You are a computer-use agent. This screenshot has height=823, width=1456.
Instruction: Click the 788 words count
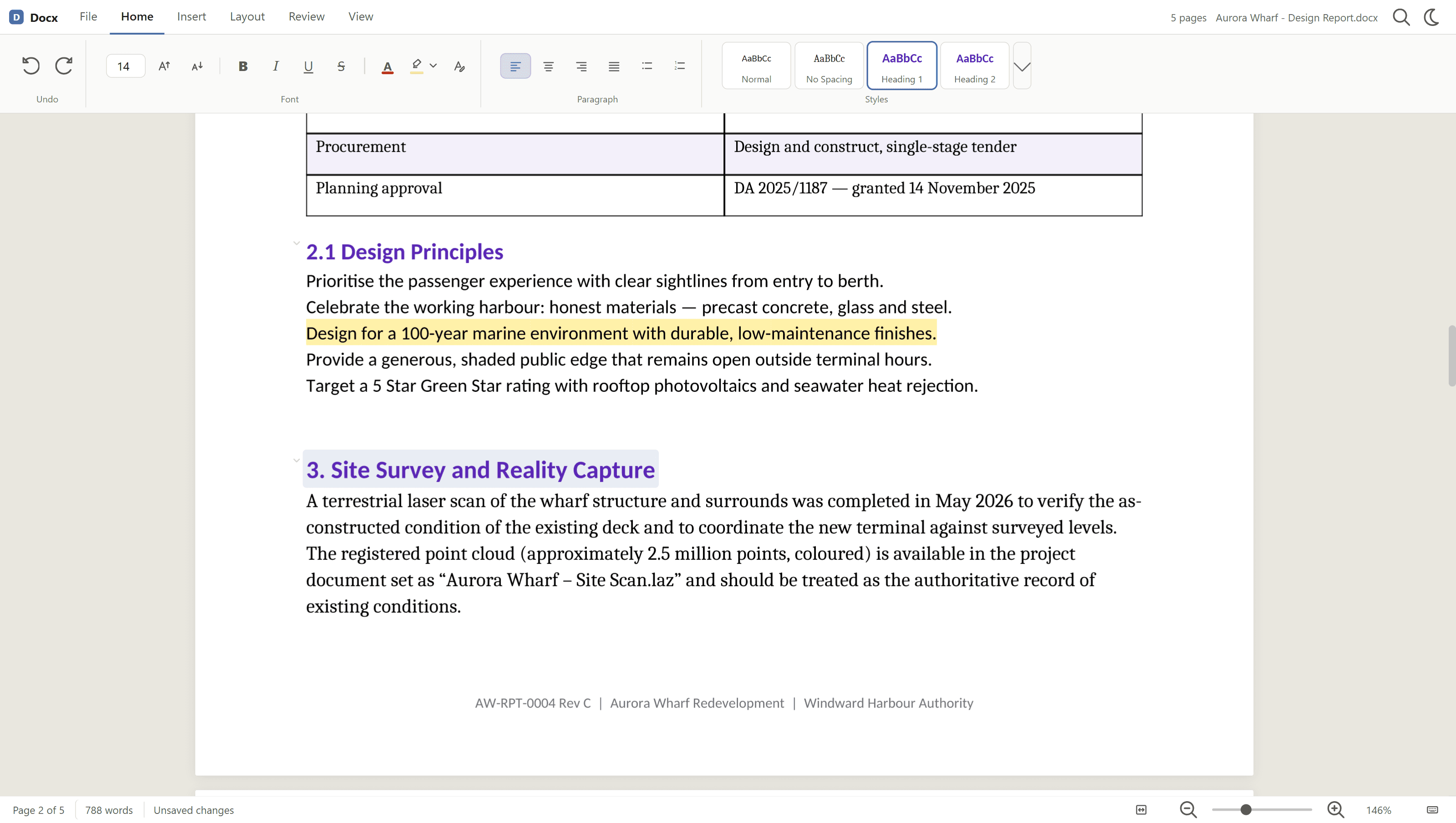[x=109, y=810]
